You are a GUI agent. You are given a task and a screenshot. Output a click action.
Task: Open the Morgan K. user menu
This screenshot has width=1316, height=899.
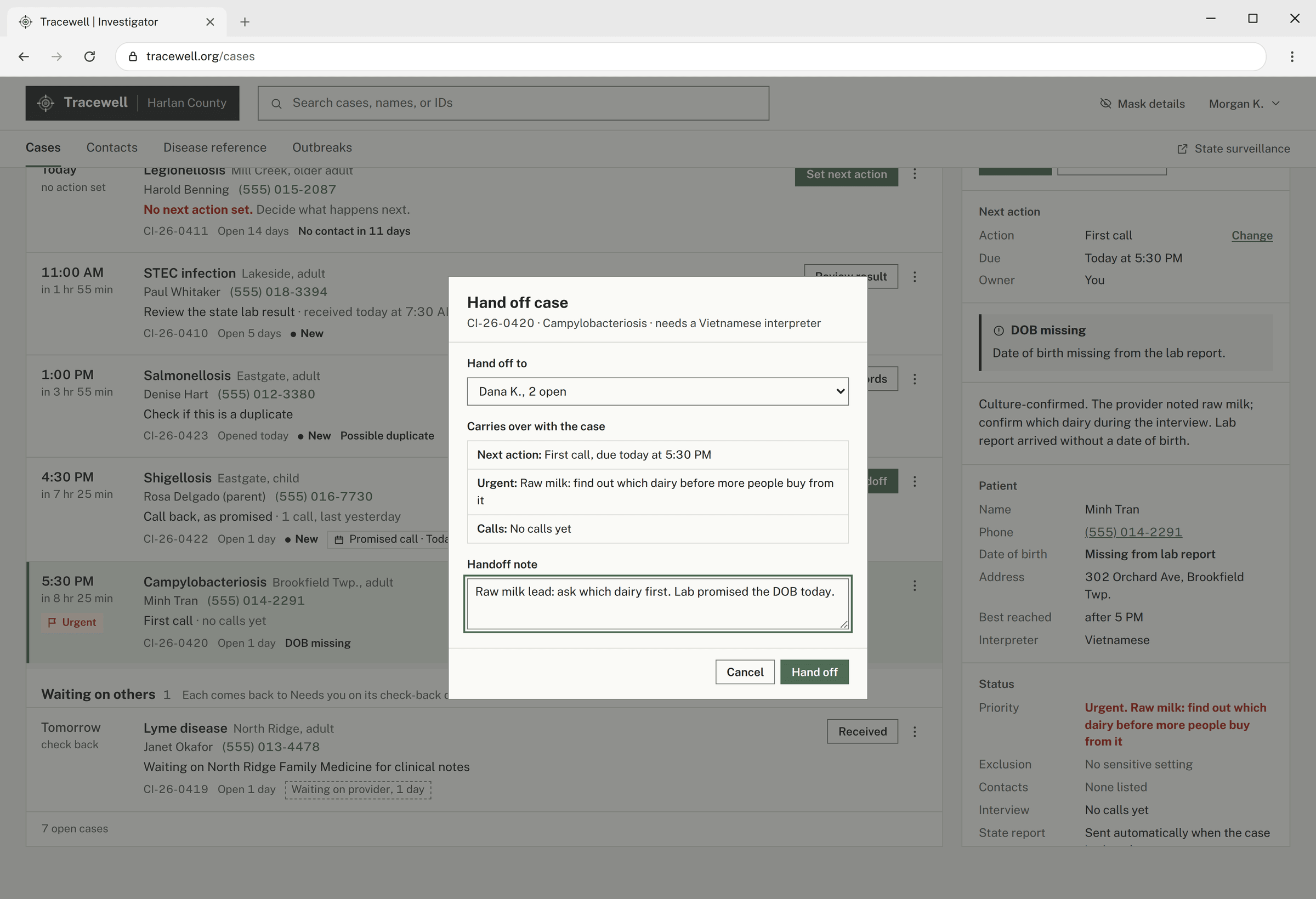[x=1244, y=104]
